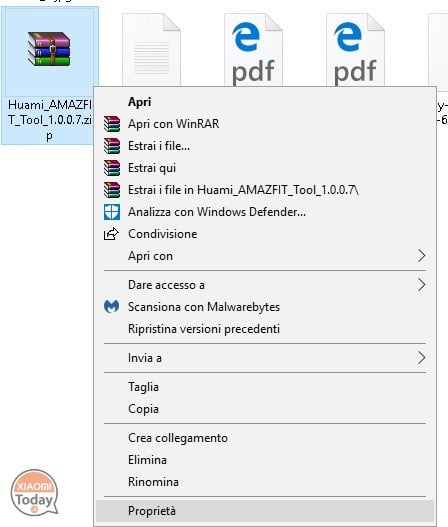Click the Huami_AMAZFIT_Tool_1.0.0.7.zip file name
The height and width of the screenshot is (527, 448).
point(50,120)
